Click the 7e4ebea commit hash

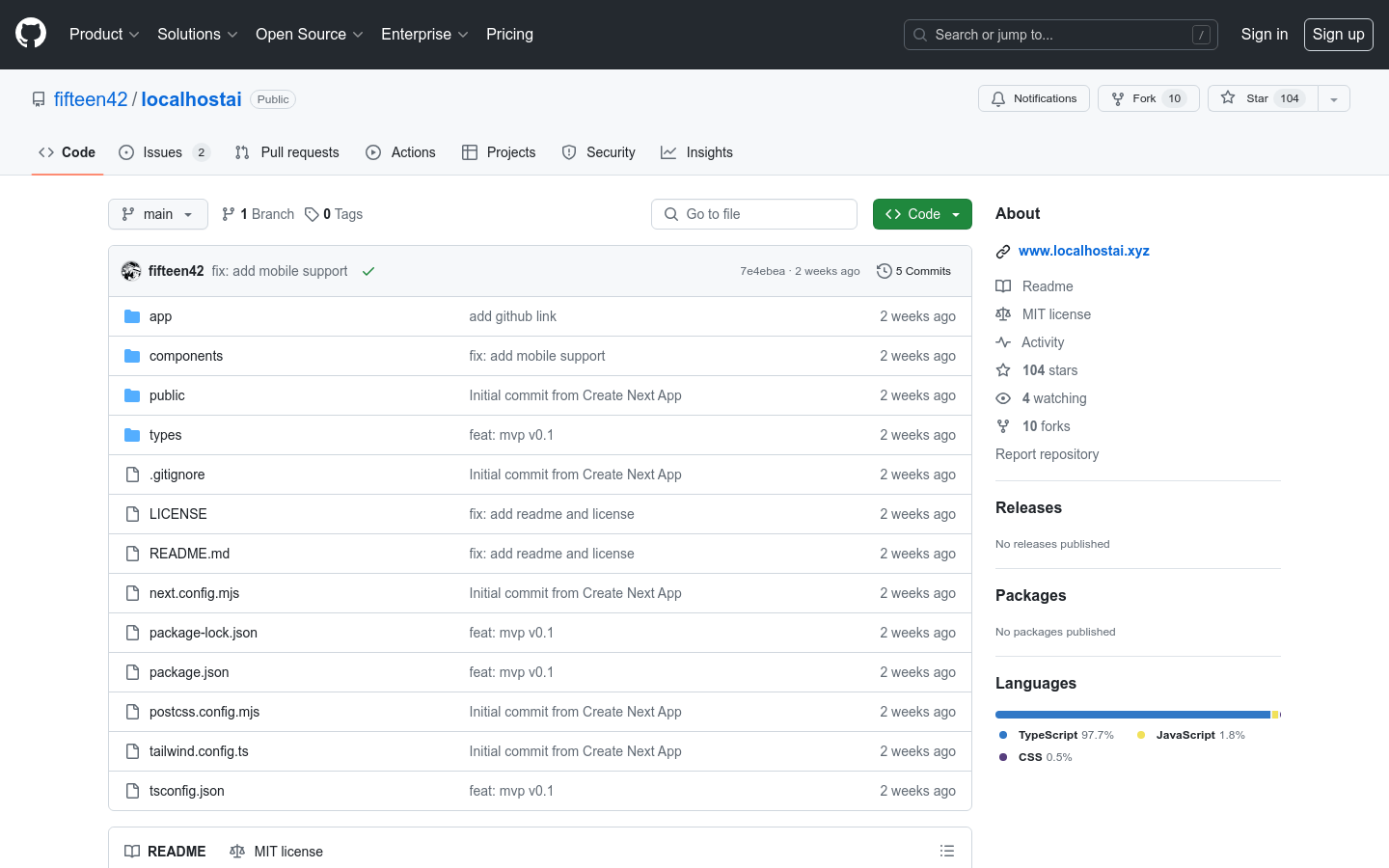[x=762, y=271]
